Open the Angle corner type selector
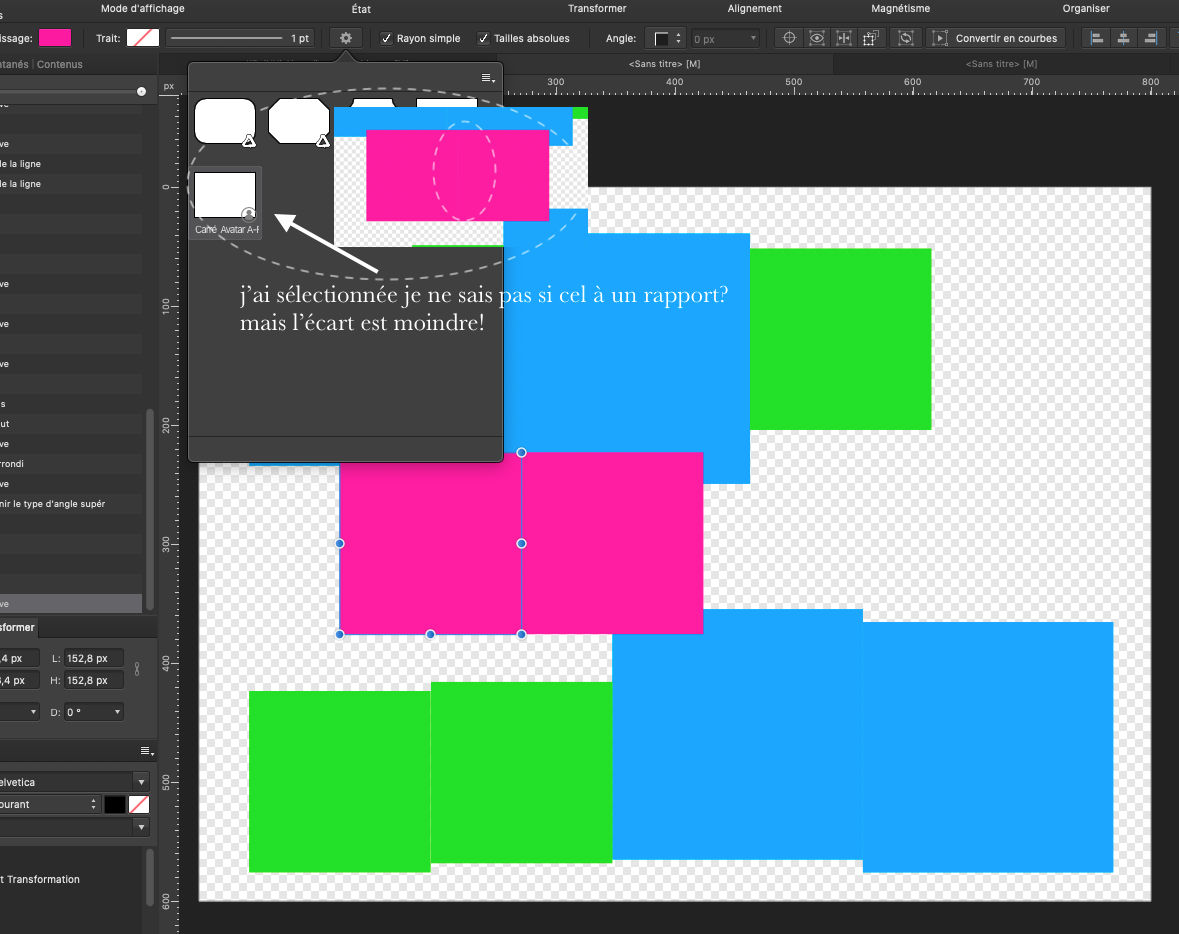1179x934 pixels. (x=665, y=38)
